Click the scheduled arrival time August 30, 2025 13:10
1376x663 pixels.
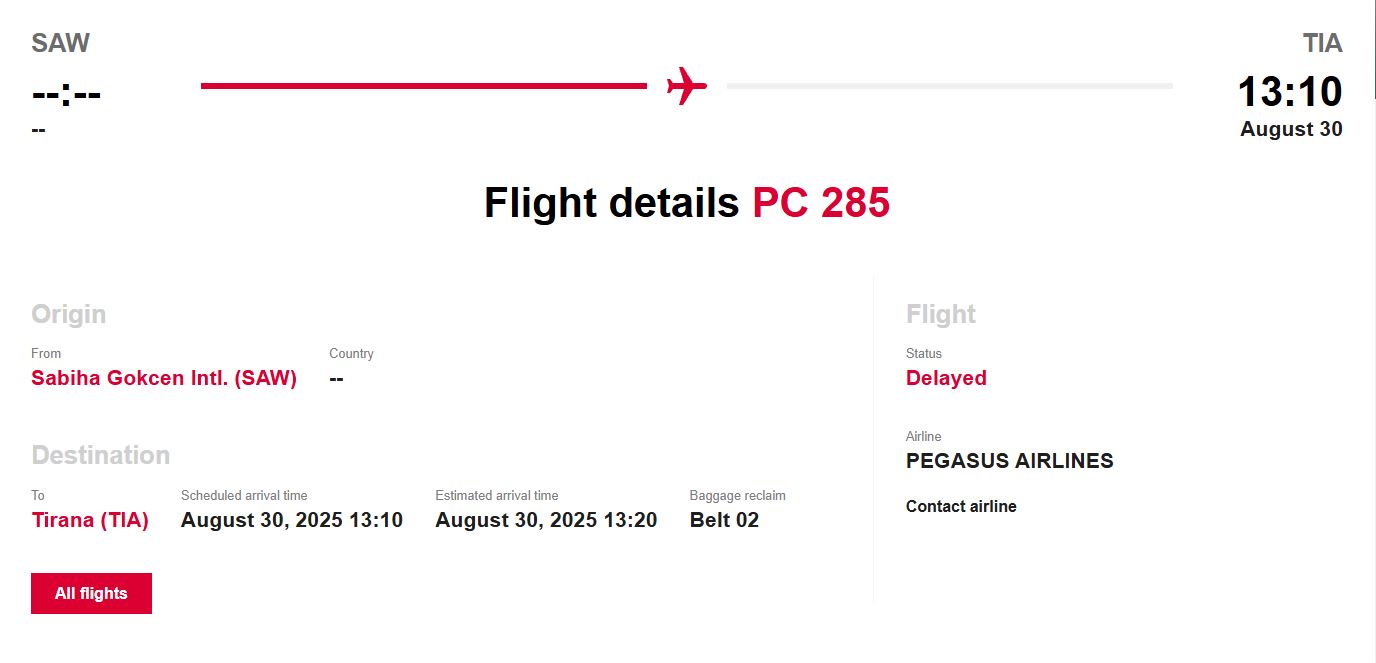tap(292, 520)
